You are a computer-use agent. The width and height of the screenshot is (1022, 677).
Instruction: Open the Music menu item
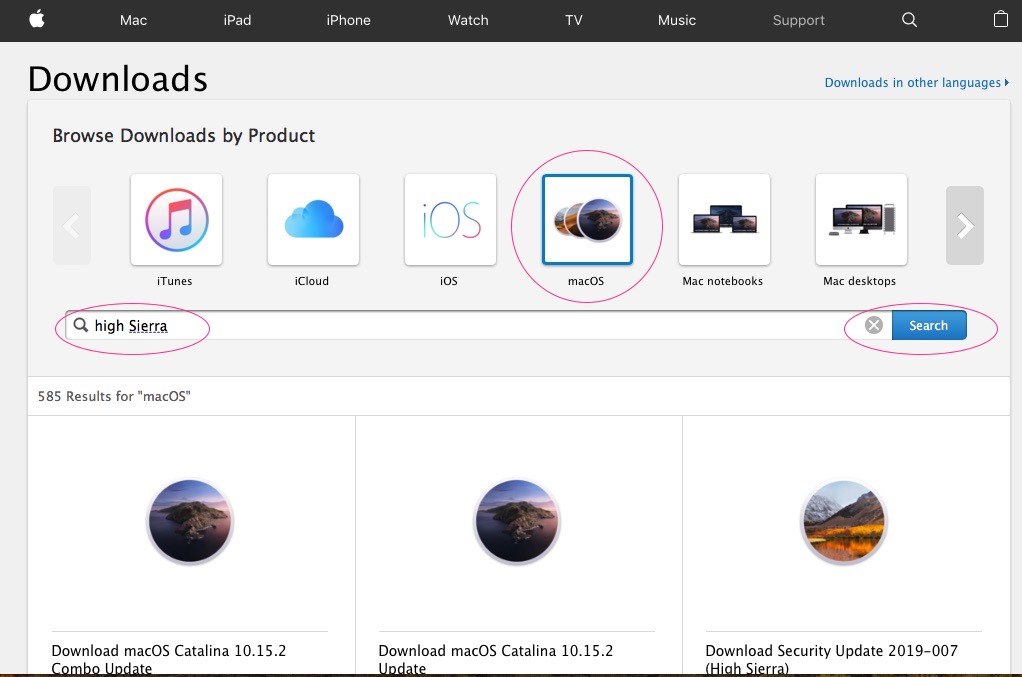coord(677,20)
